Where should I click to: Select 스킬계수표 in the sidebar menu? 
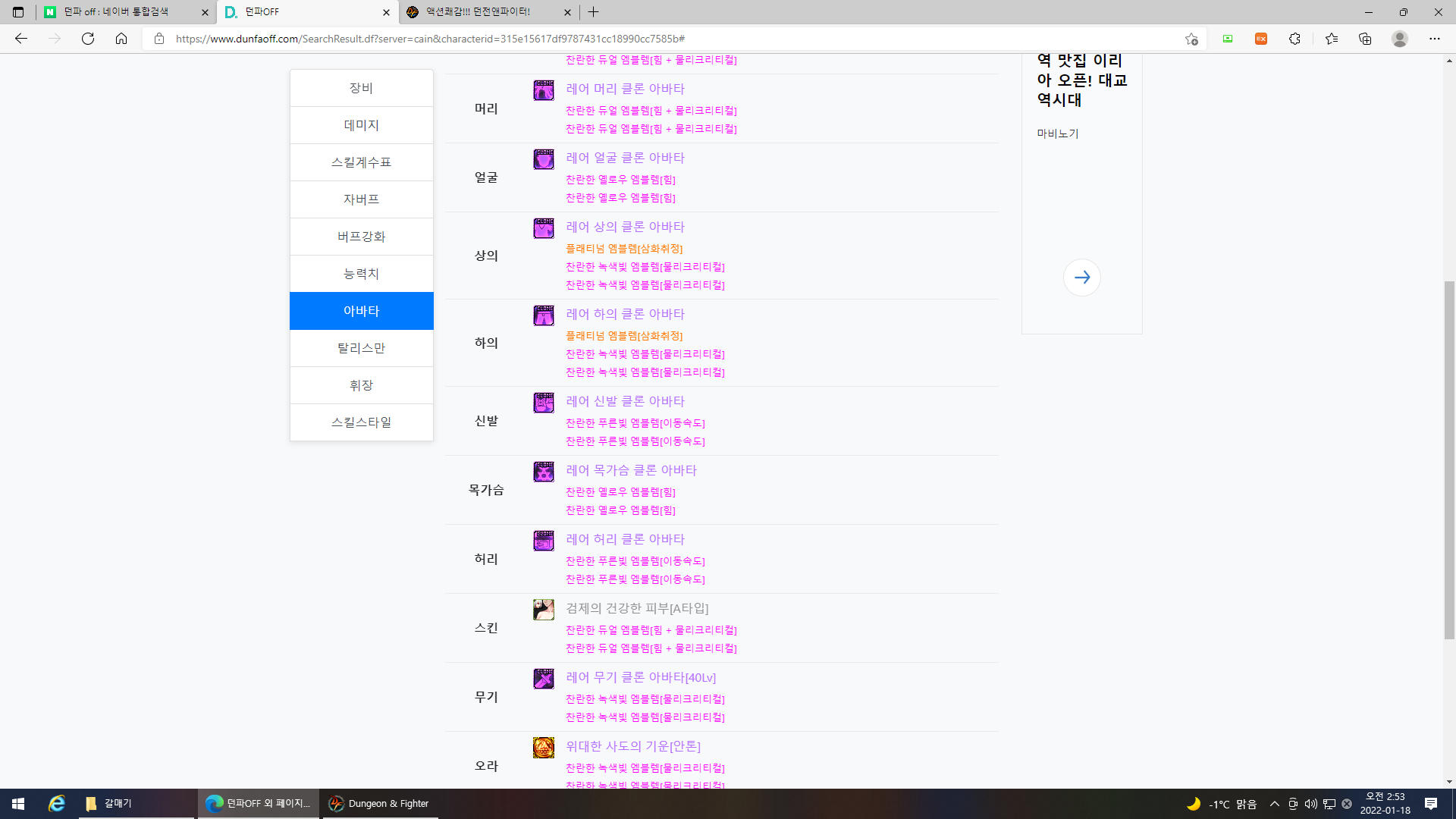[x=361, y=162]
